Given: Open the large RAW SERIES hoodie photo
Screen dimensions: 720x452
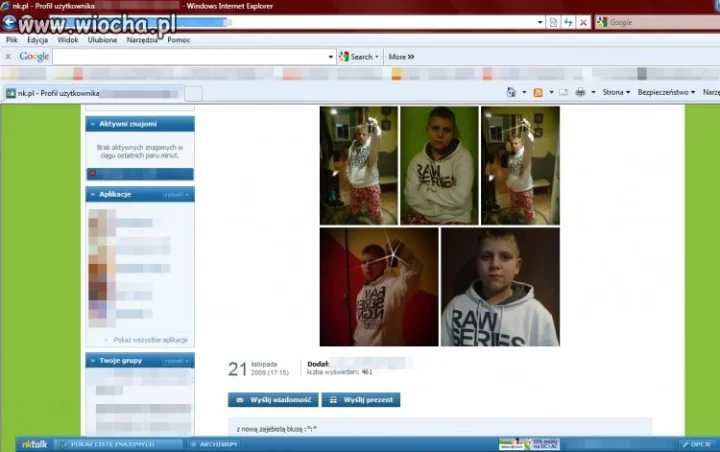Looking at the screenshot, I should click(x=500, y=287).
